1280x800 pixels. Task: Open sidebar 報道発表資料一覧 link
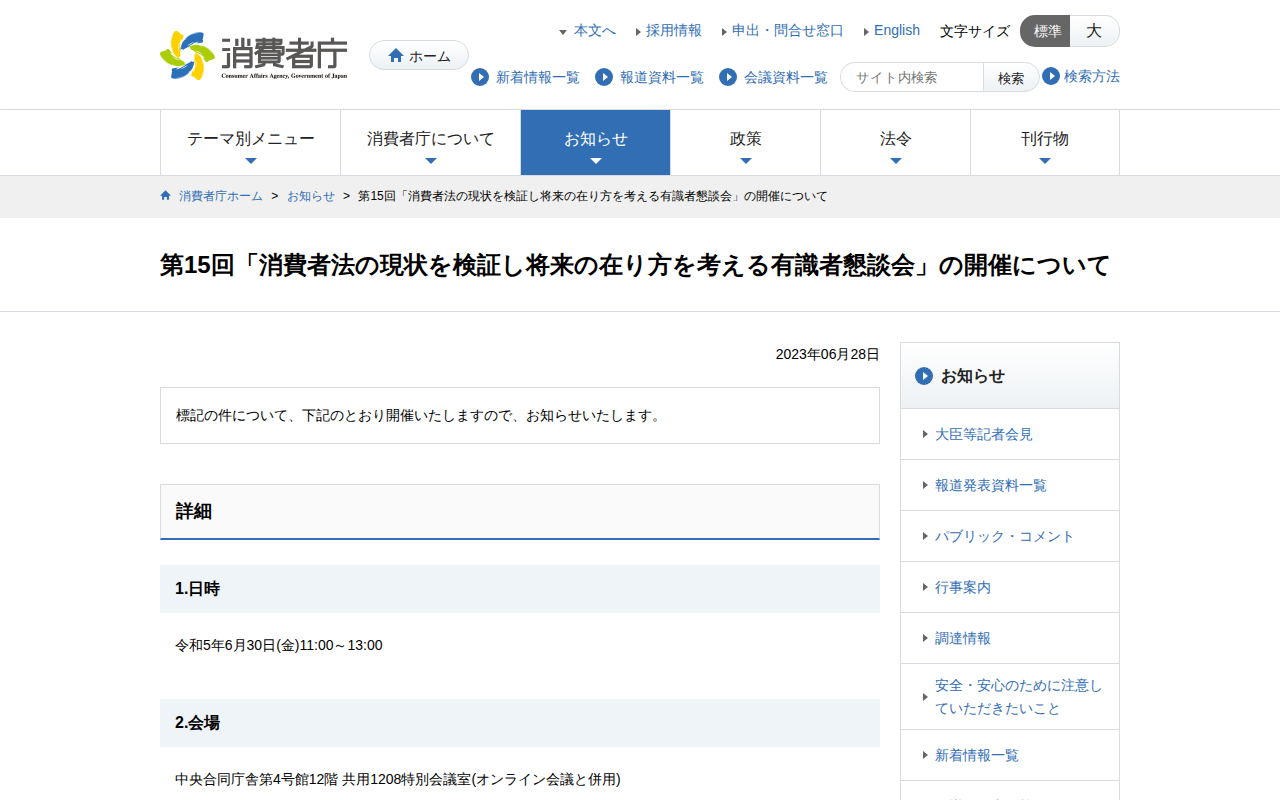point(991,485)
